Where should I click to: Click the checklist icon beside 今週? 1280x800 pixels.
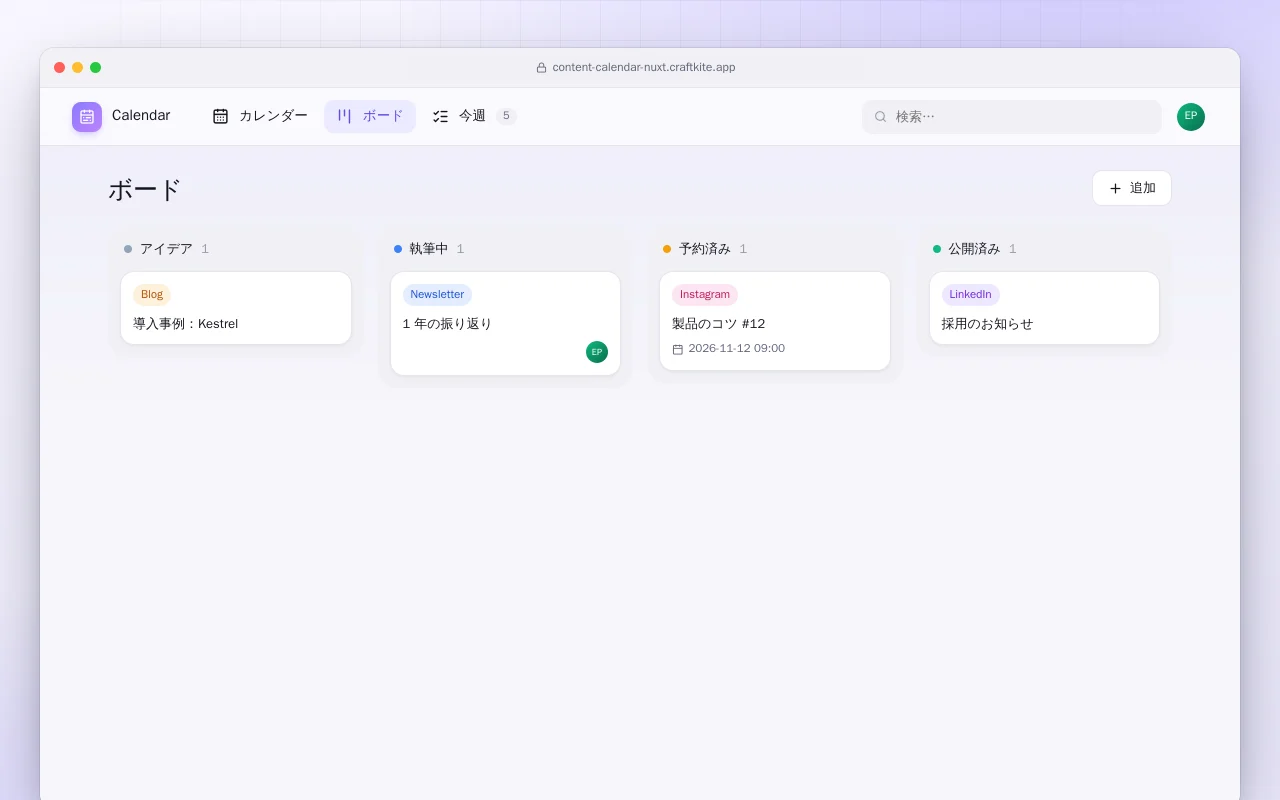(440, 116)
